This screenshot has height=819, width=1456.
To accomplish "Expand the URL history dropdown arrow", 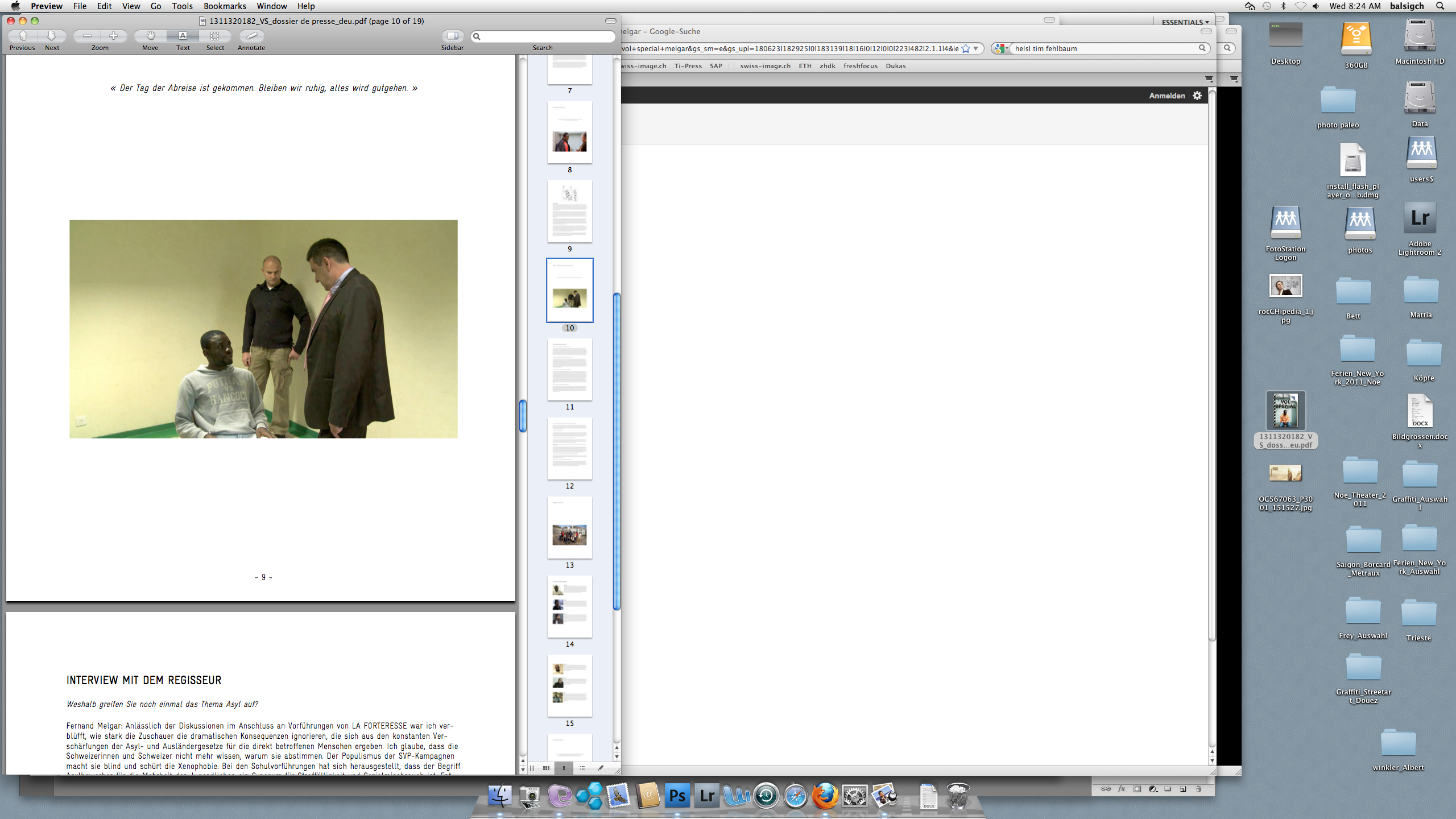I will pos(976,48).
